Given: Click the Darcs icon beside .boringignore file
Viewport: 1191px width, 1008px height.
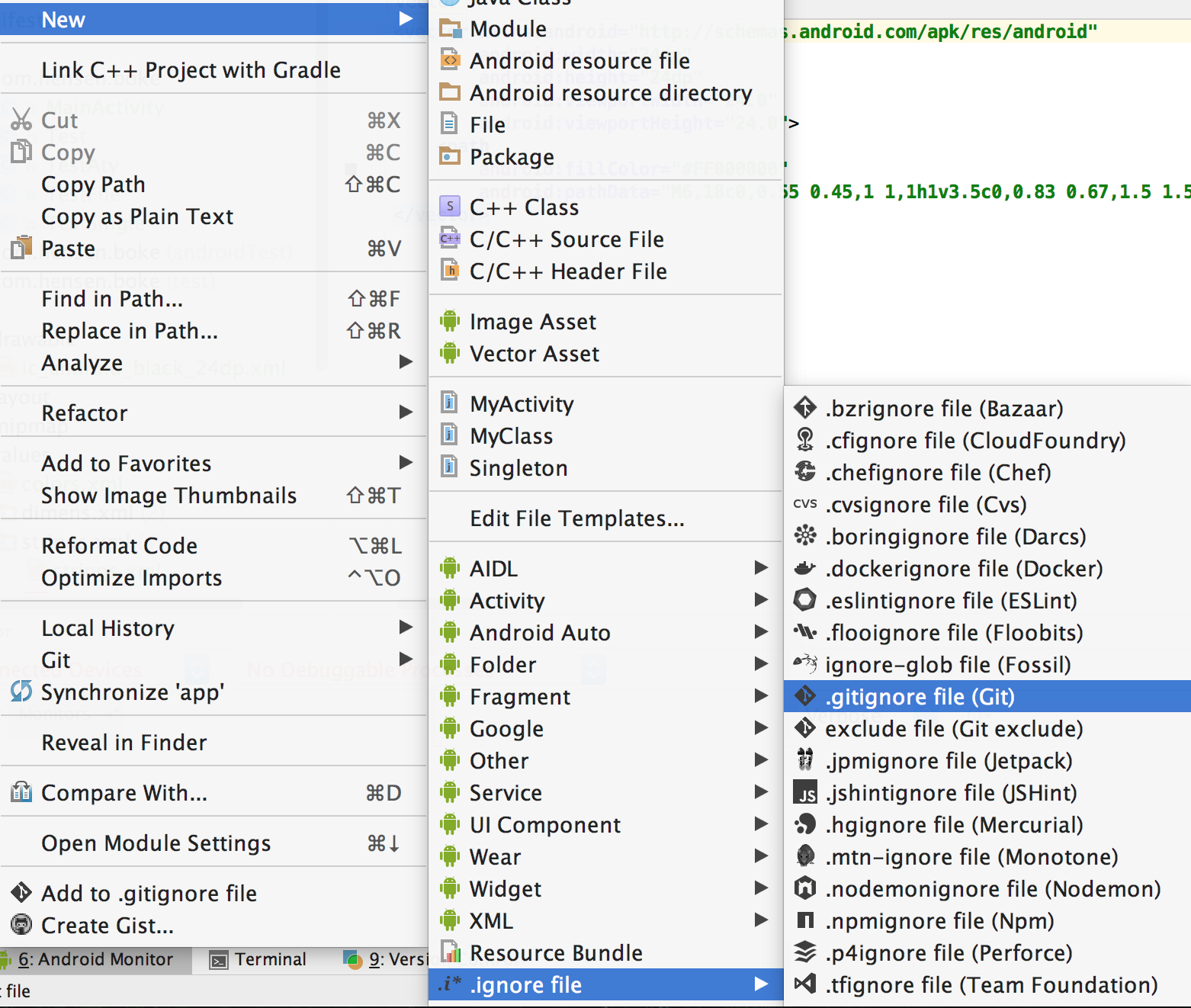Looking at the screenshot, I should 804,536.
